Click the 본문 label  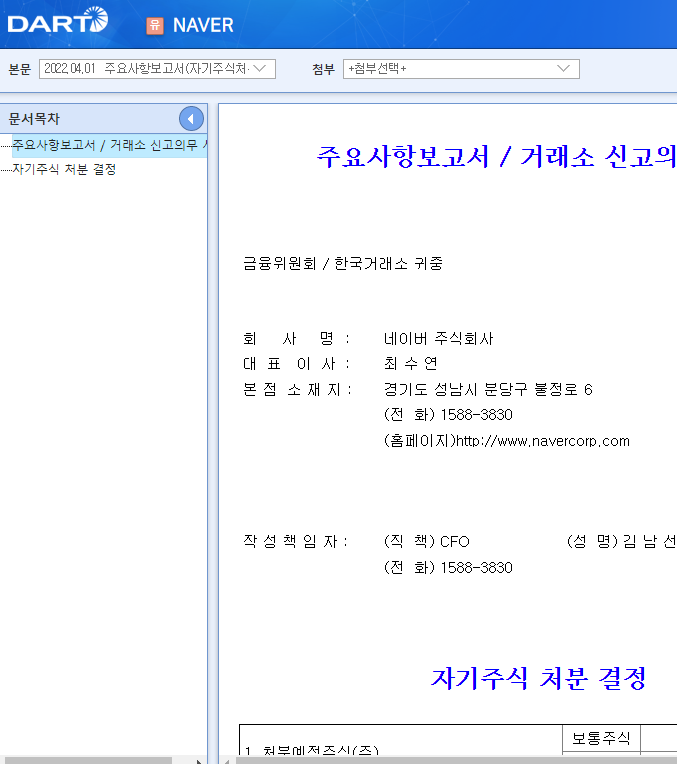click(x=19, y=69)
